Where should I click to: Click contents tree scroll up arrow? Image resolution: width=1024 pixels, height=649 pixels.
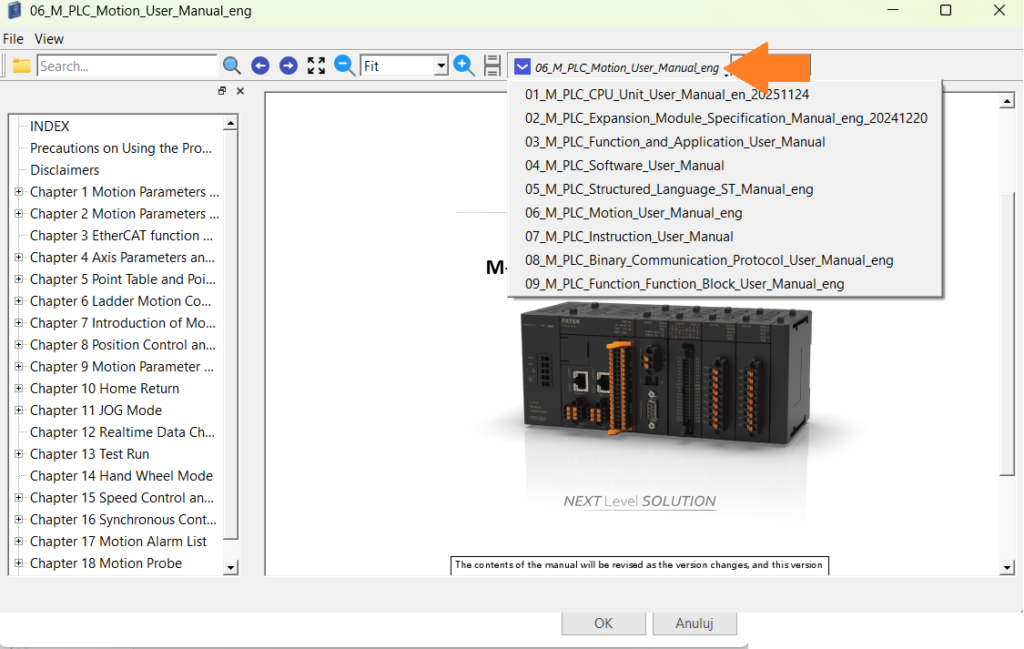click(230, 123)
